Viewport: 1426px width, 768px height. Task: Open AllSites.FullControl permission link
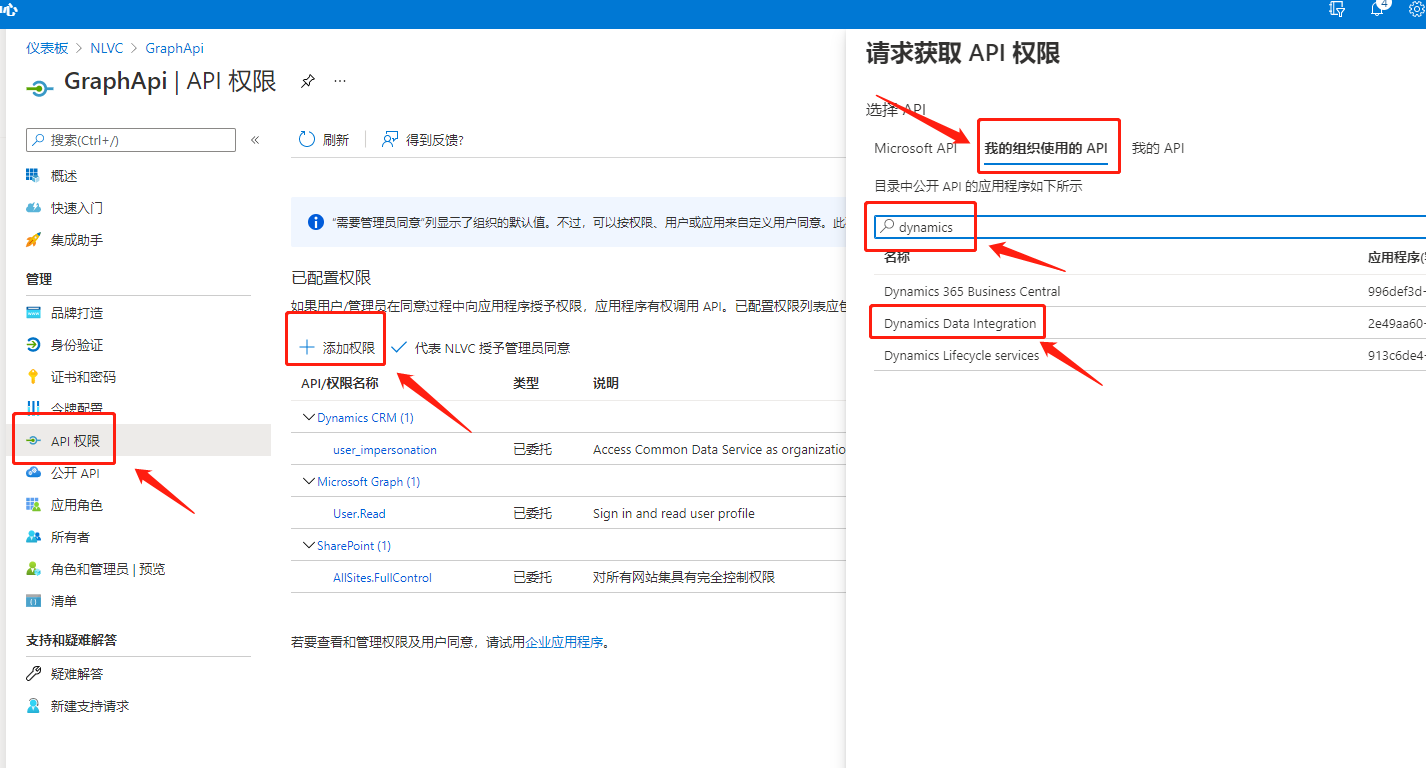click(383, 578)
